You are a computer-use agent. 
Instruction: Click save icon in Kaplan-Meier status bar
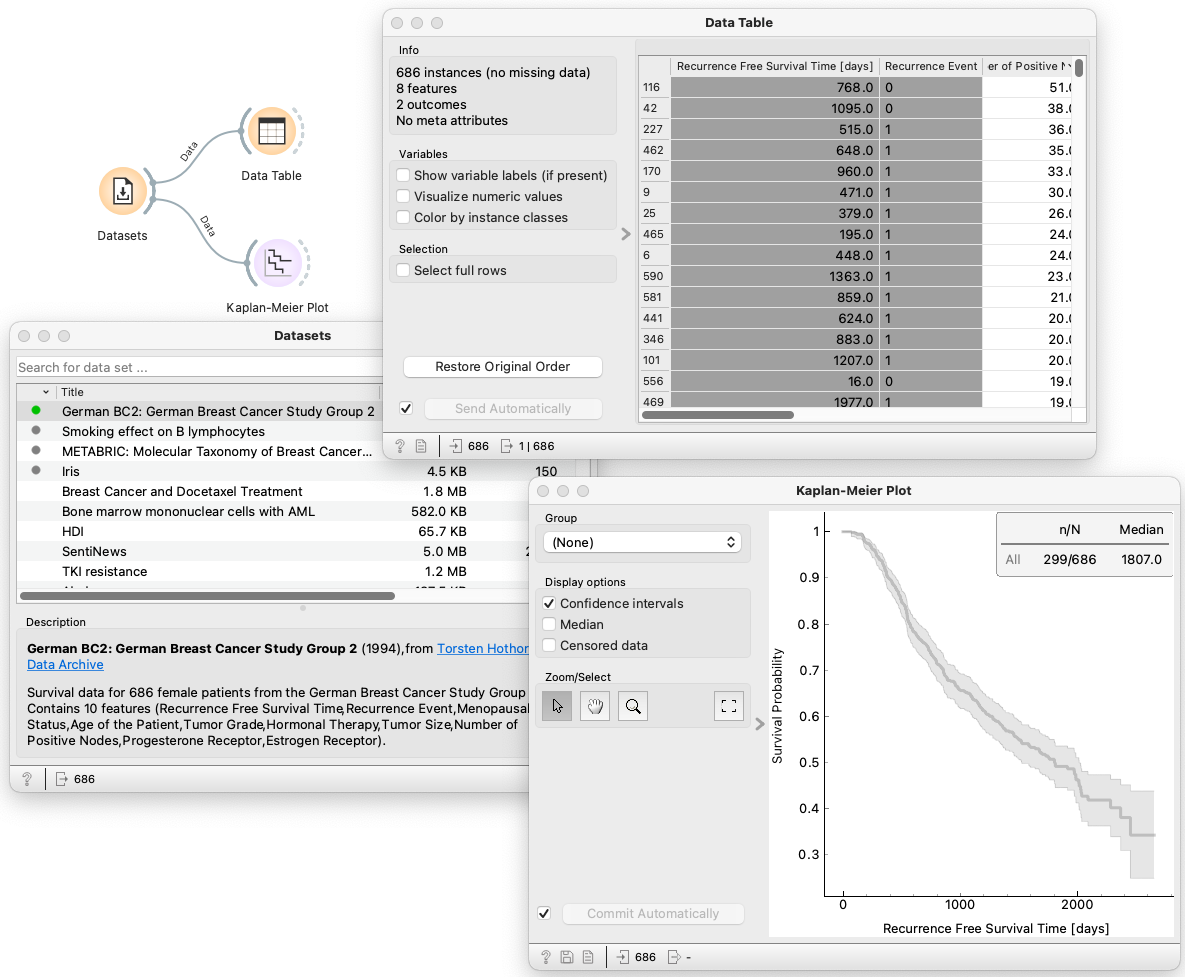(567, 957)
